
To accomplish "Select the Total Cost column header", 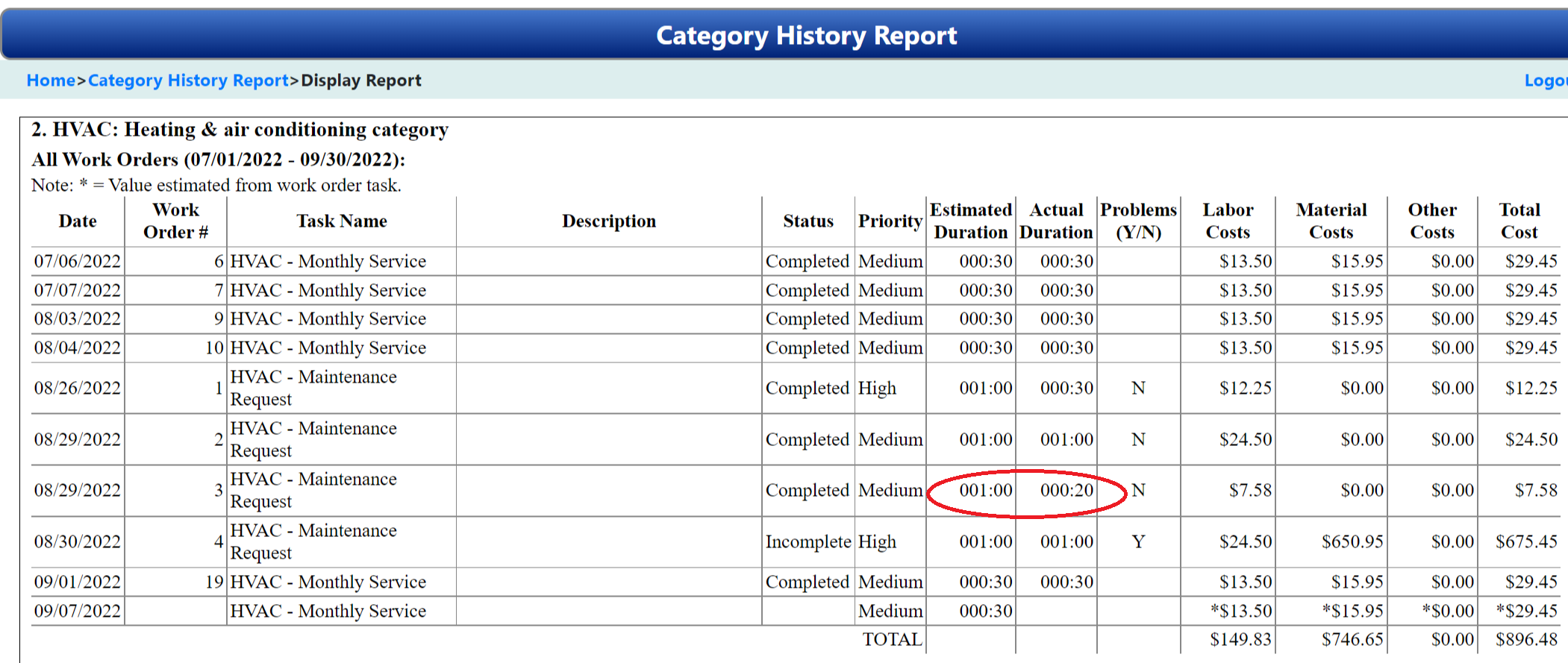I will [x=1519, y=221].
